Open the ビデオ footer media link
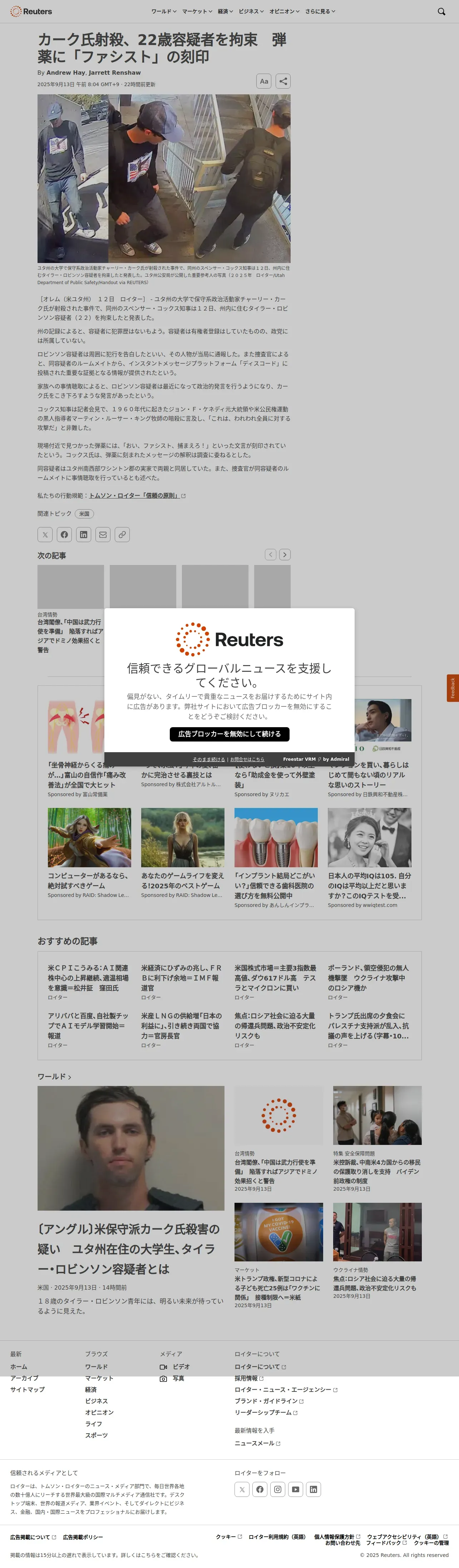Image resolution: width=459 pixels, height=1568 pixels. coord(175,1366)
